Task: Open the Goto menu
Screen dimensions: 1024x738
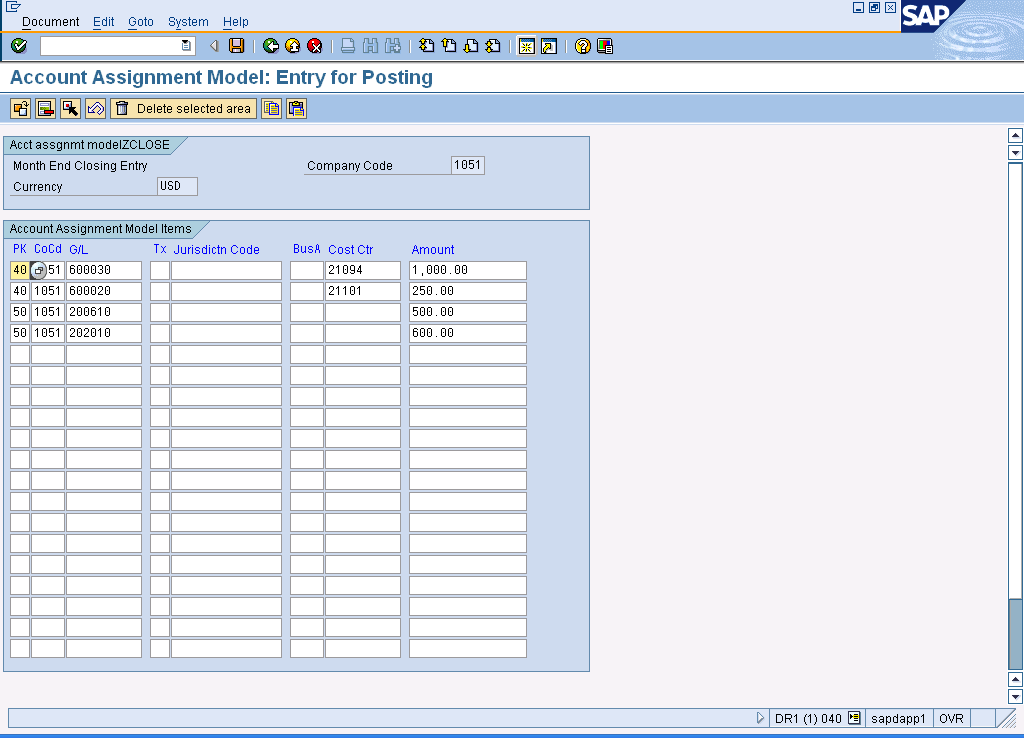Action: click(140, 22)
